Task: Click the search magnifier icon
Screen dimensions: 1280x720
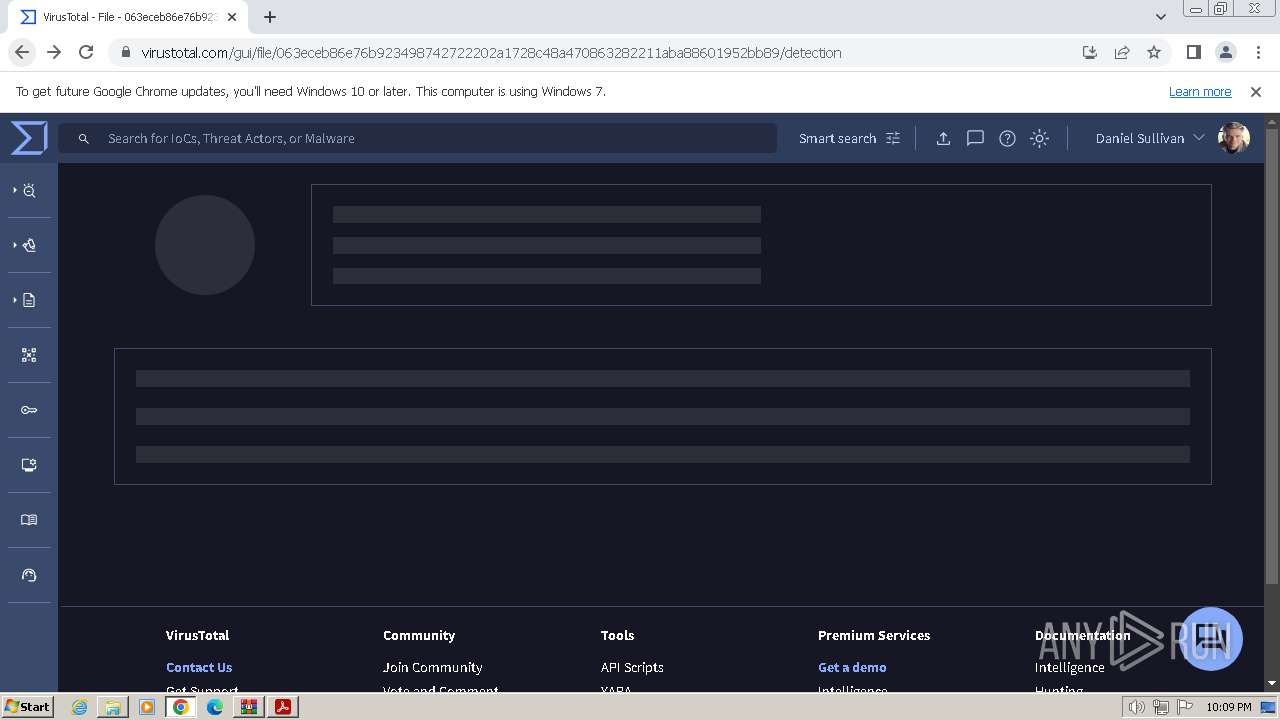Action: [x=84, y=138]
